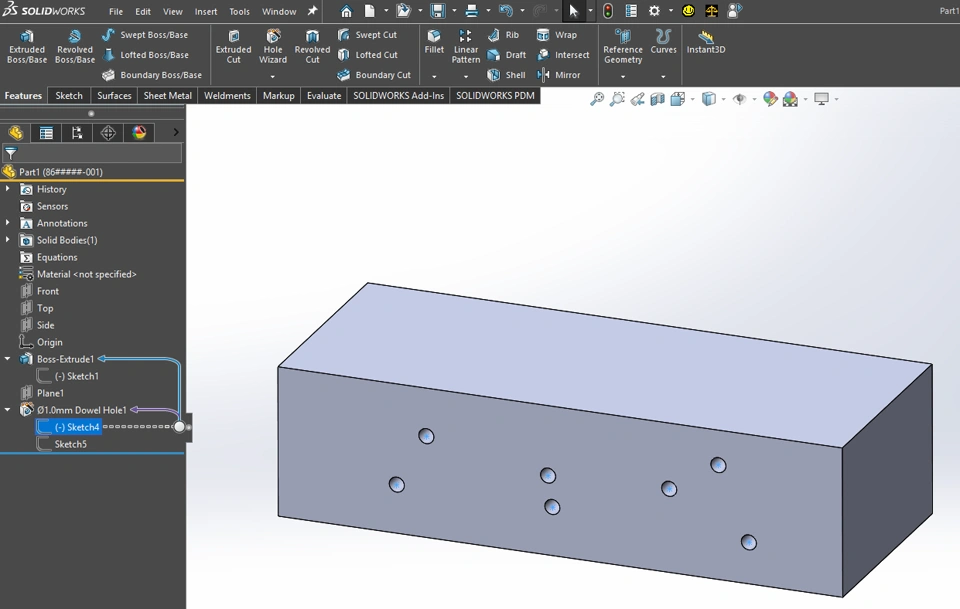Activate the Shell feature
This screenshot has height=609, width=960.
coord(506,75)
